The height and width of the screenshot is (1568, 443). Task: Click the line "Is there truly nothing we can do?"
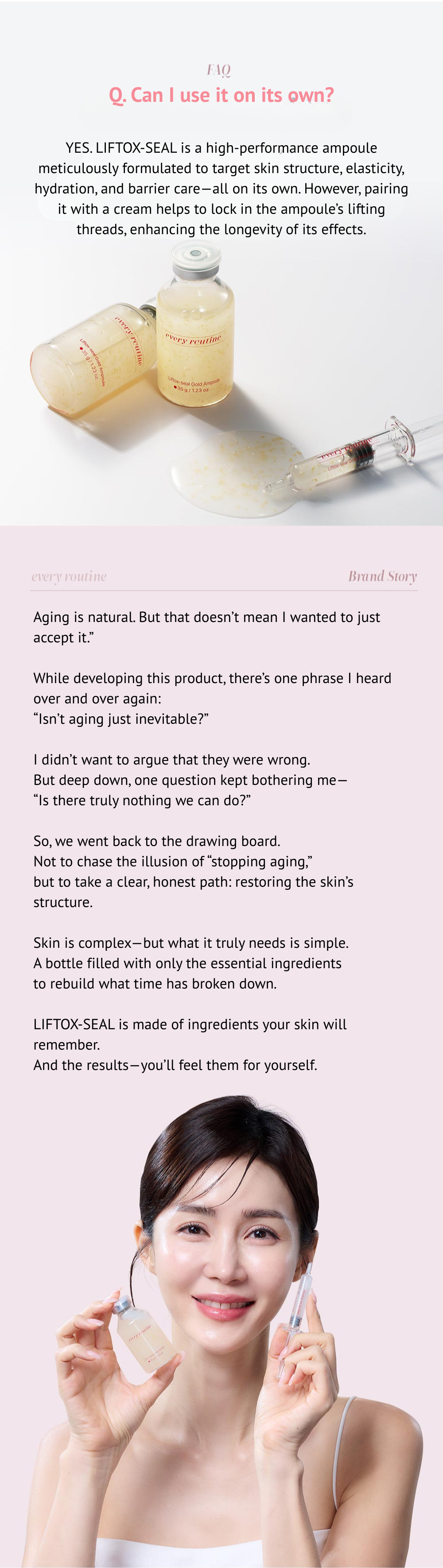point(142,800)
